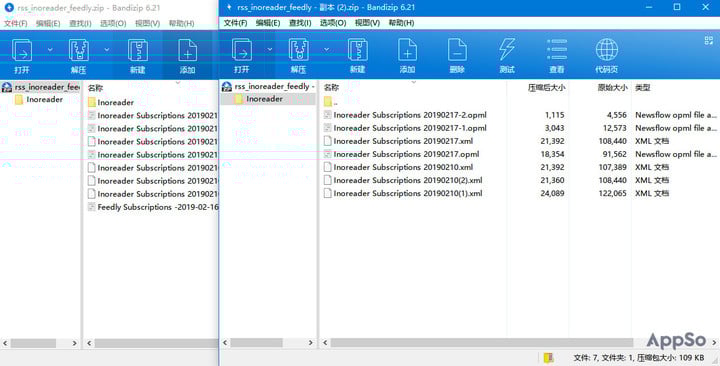Image resolution: width=720 pixels, height=366 pixels.
Task: Expand Open dropdown arrow in front window
Action: pyautogui.click(x=270, y=49)
